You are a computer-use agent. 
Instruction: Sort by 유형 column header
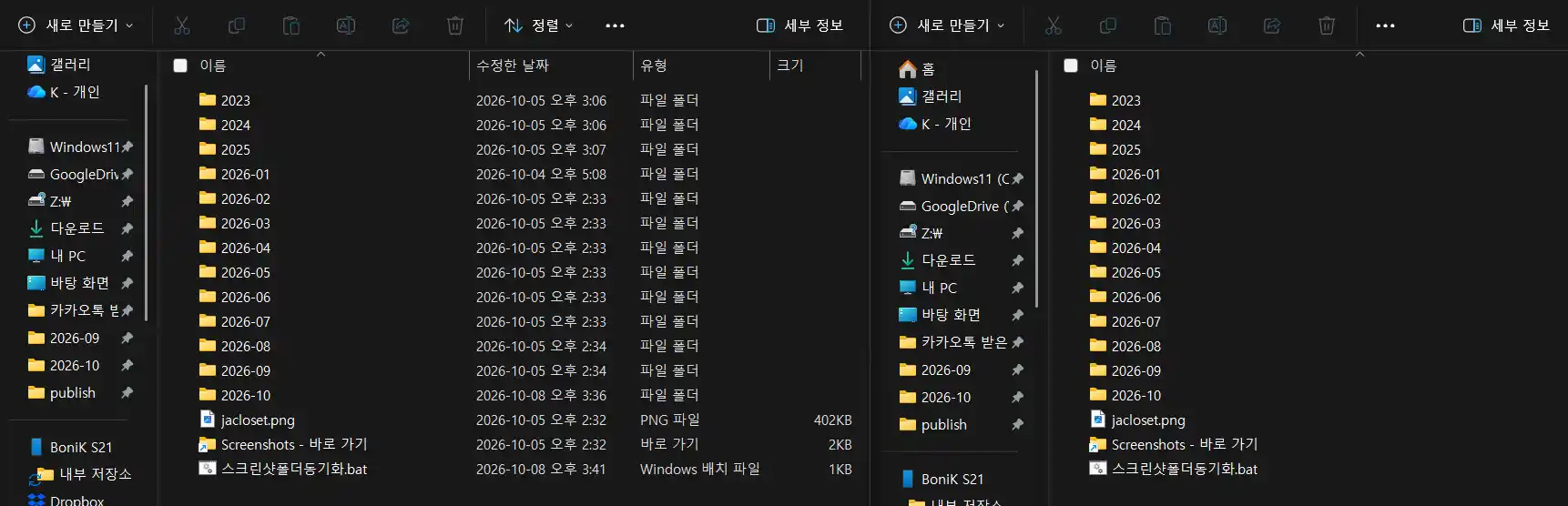(654, 66)
